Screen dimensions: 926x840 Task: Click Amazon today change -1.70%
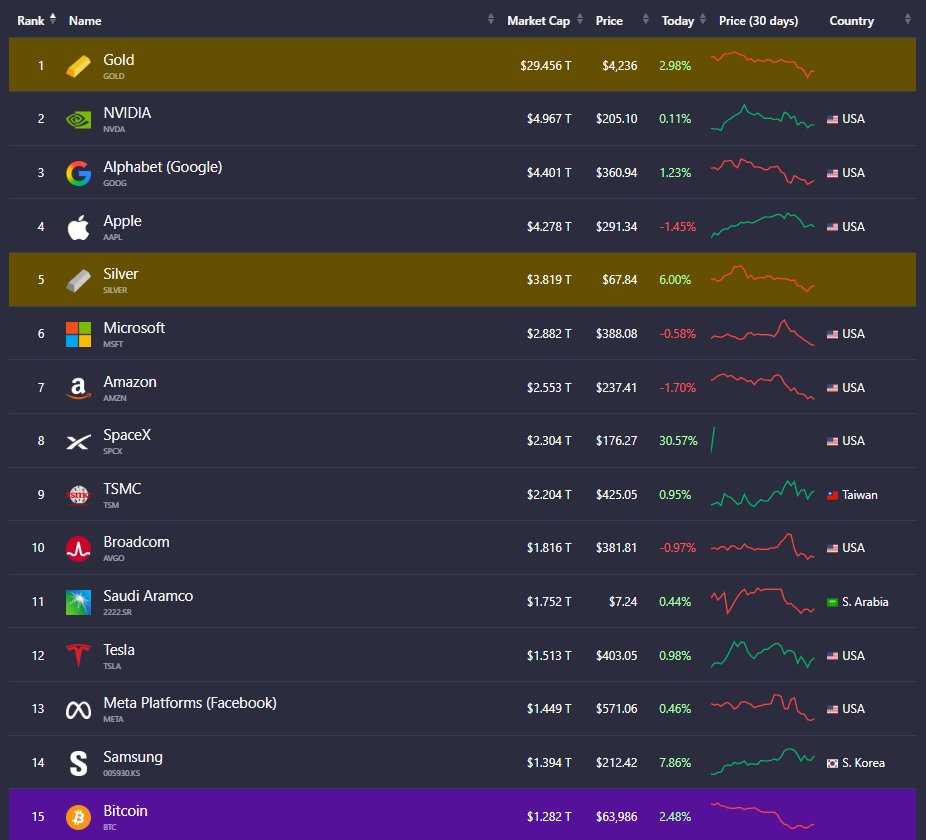[x=677, y=388]
